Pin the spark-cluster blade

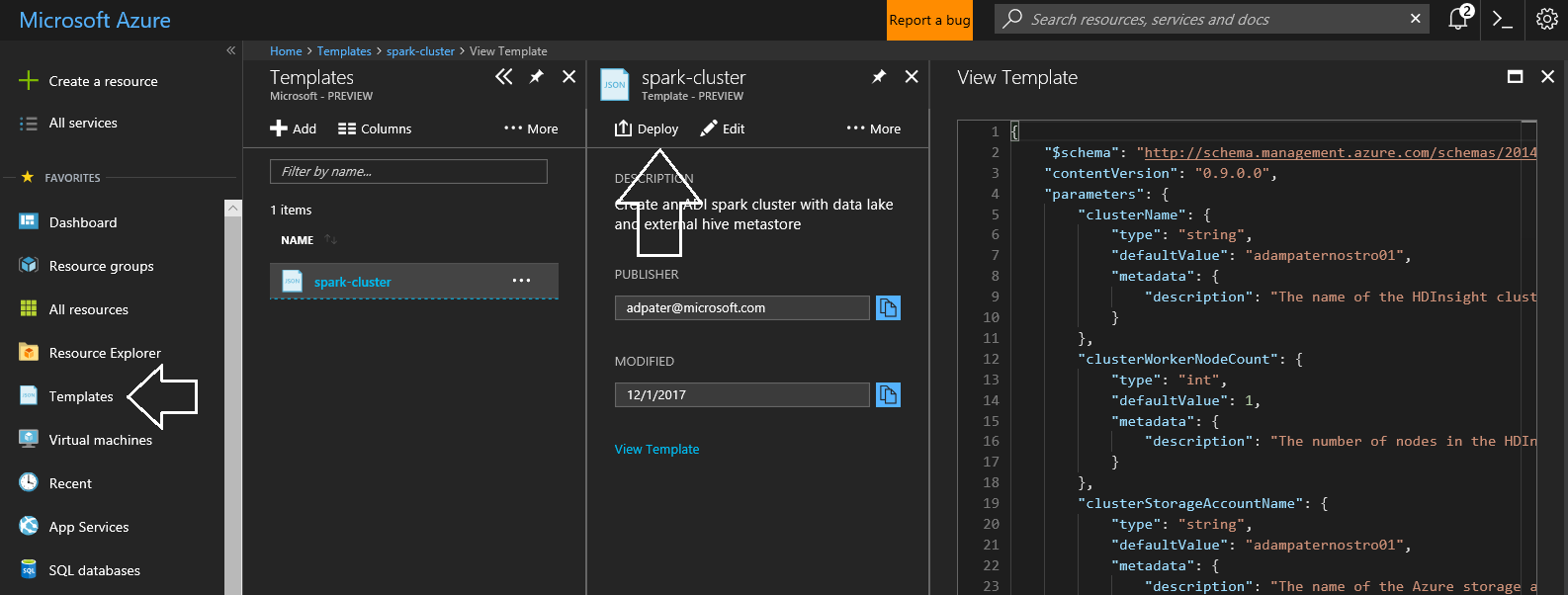click(879, 76)
